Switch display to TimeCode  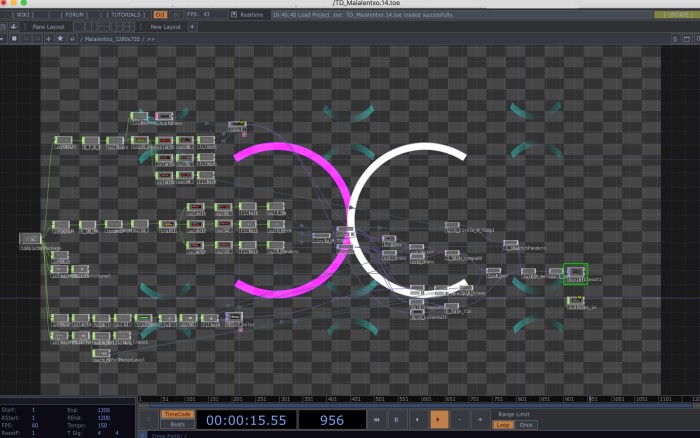[x=177, y=413]
